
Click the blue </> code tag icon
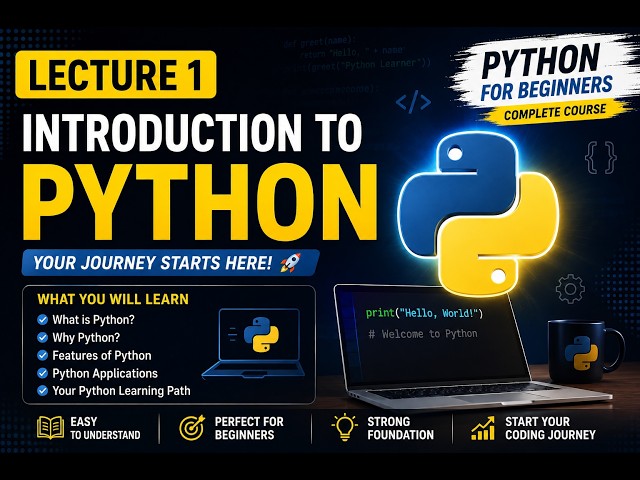point(413,103)
